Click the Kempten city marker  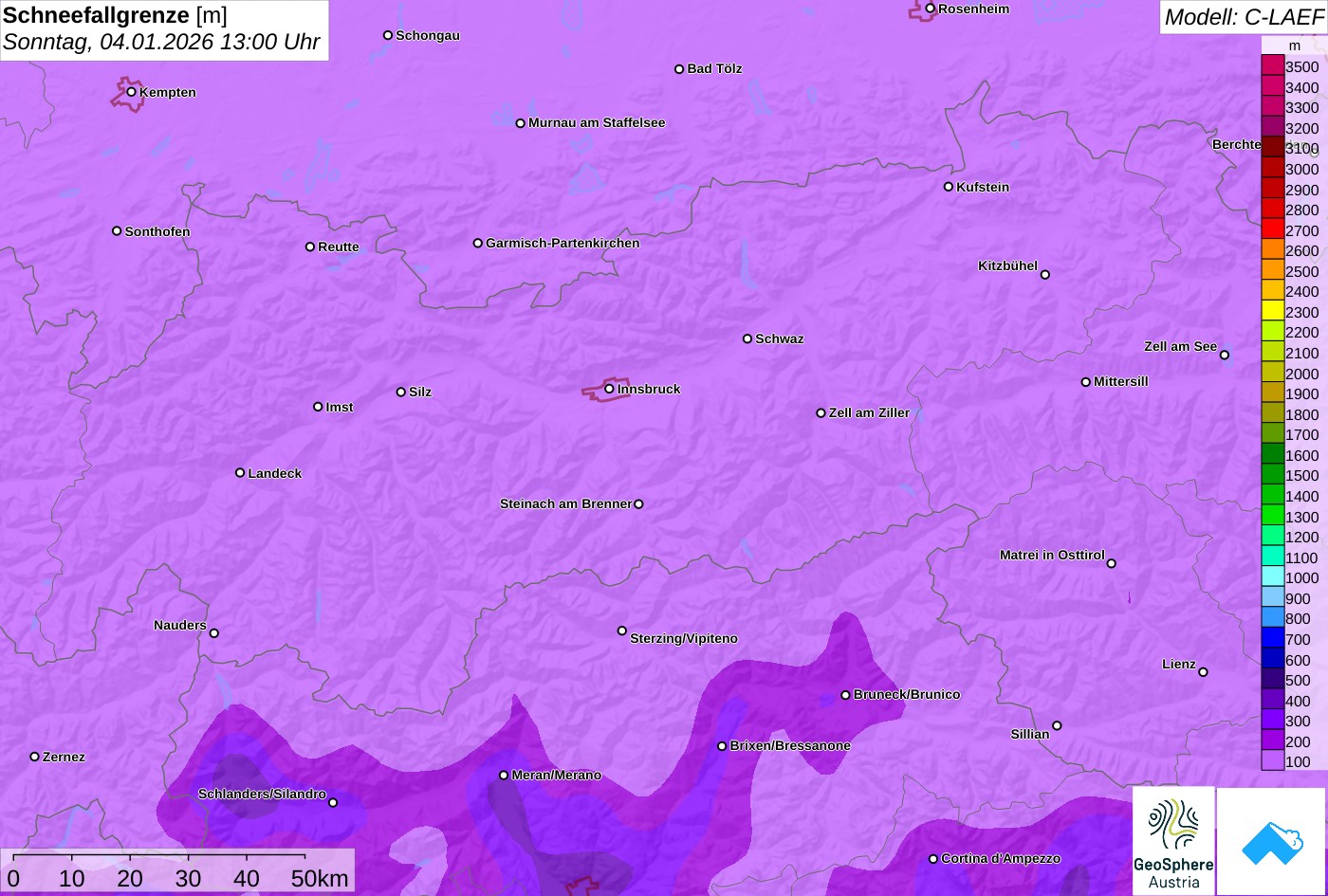click(x=132, y=92)
